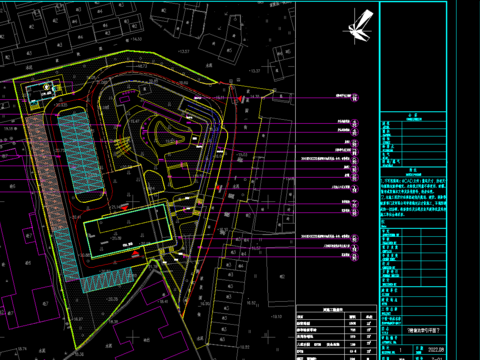Select the tall cyan cross-hatched block
Viewport: 480px width, 360px height.
click(80, 153)
